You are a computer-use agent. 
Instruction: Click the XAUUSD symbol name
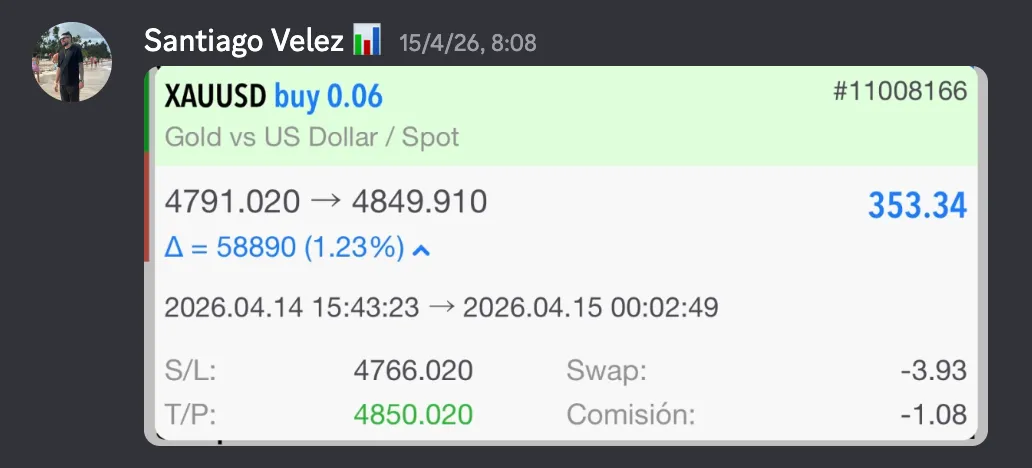coord(215,97)
